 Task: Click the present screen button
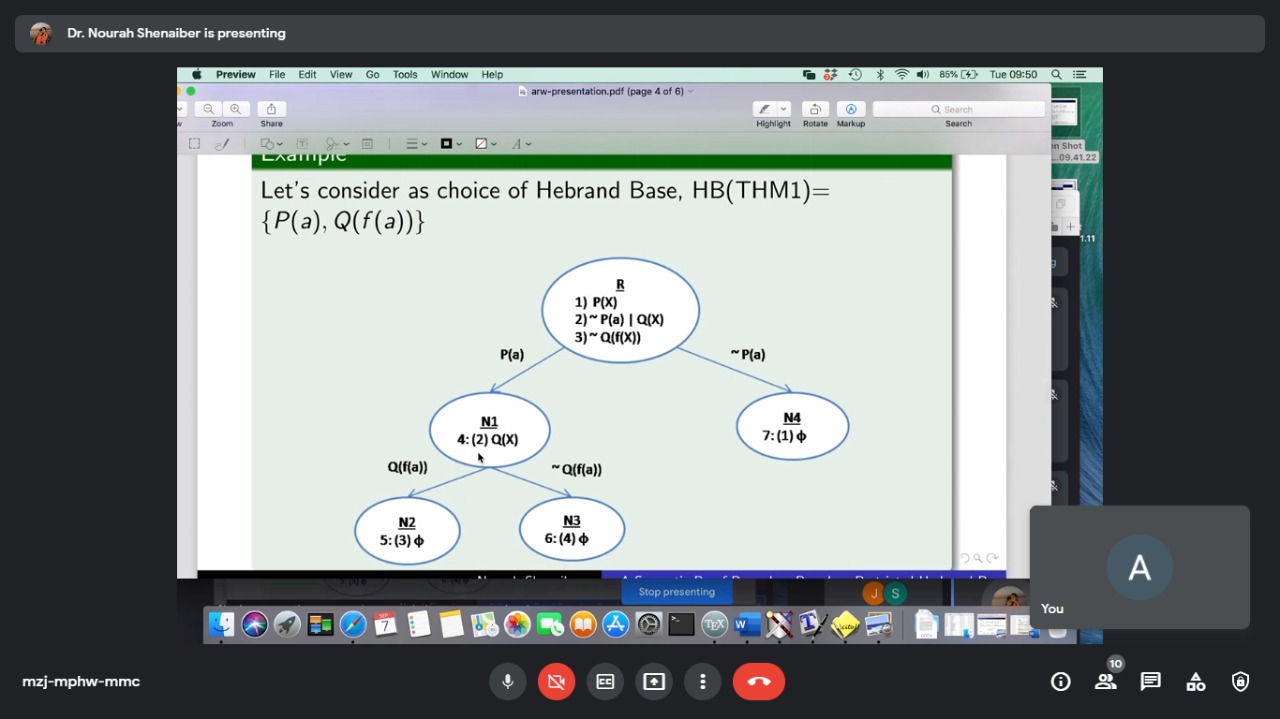654,682
